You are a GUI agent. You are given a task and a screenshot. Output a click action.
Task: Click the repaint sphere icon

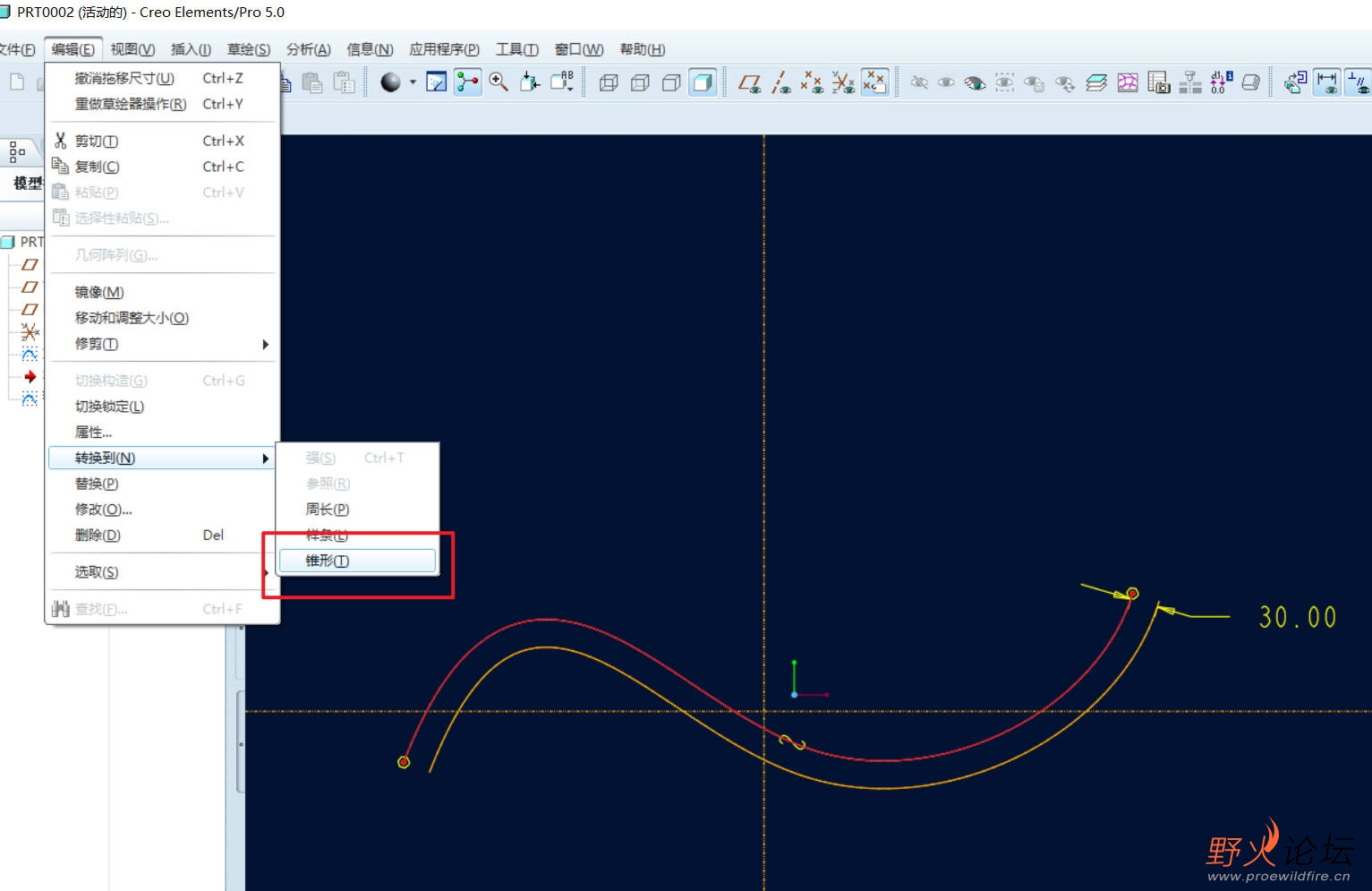pyautogui.click(x=390, y=82)
